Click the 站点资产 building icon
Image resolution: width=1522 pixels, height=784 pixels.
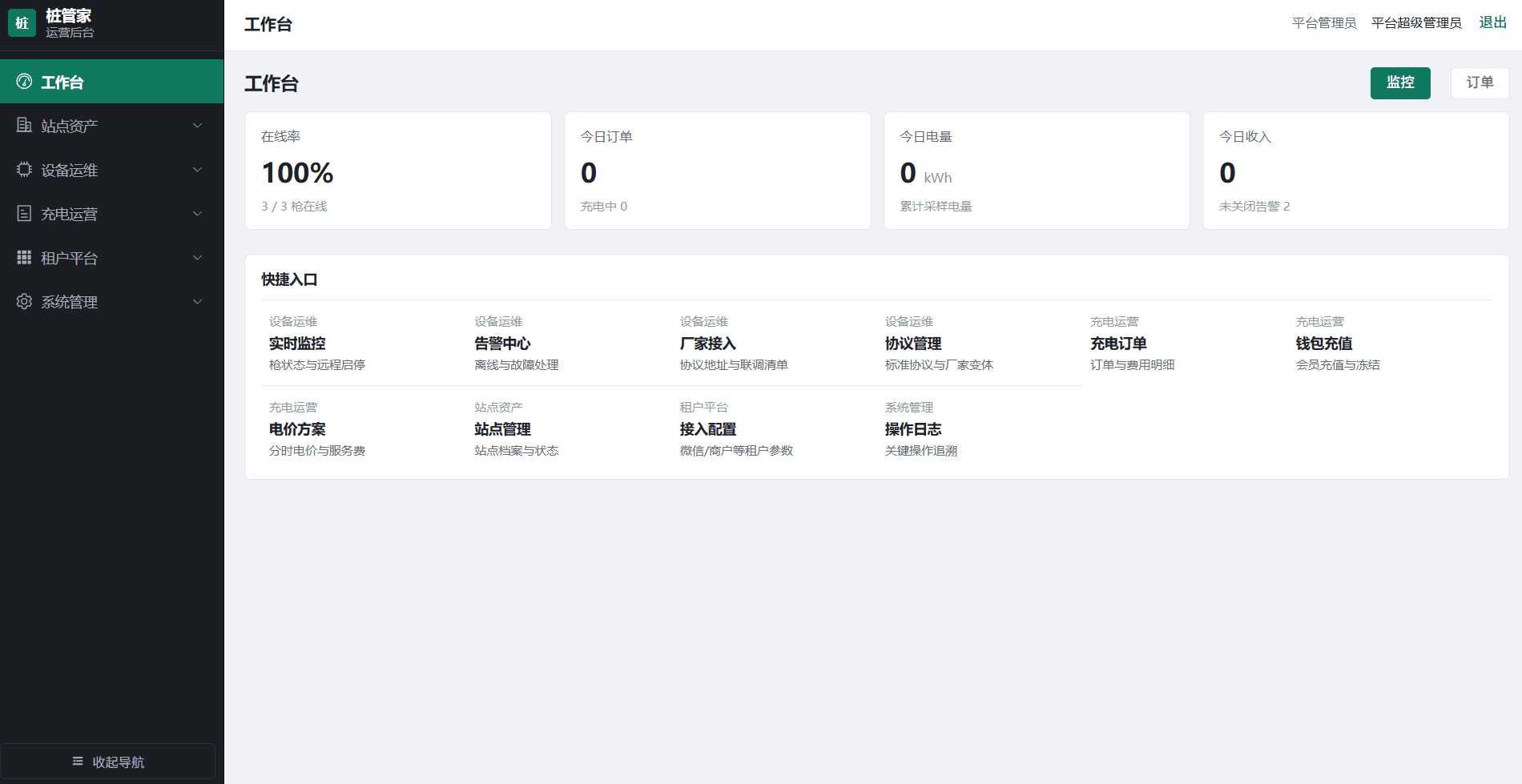tap(24, 125)
